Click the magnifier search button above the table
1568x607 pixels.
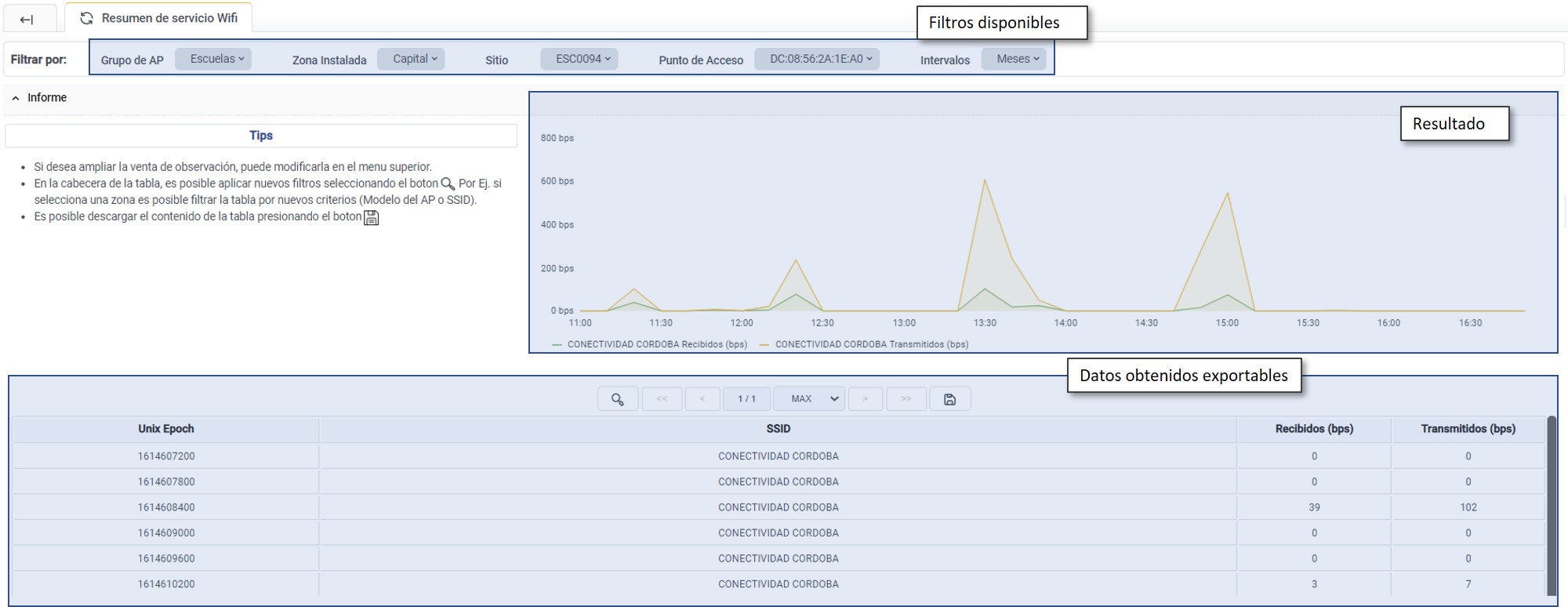(618, 399)
